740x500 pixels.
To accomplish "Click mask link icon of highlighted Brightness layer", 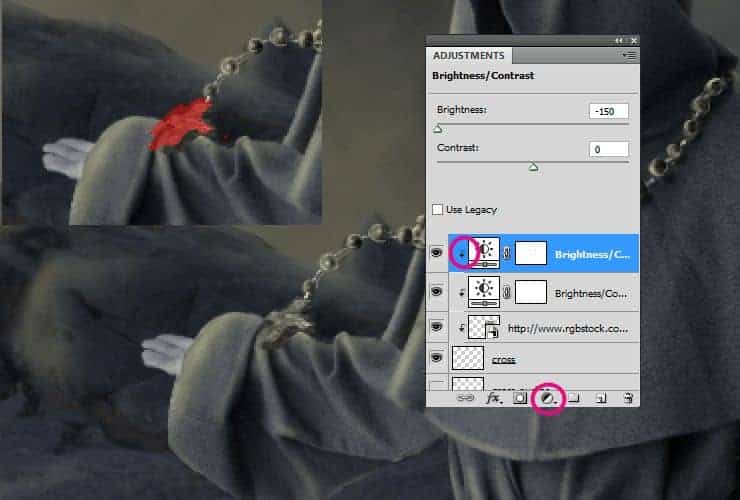I will 507,254.
